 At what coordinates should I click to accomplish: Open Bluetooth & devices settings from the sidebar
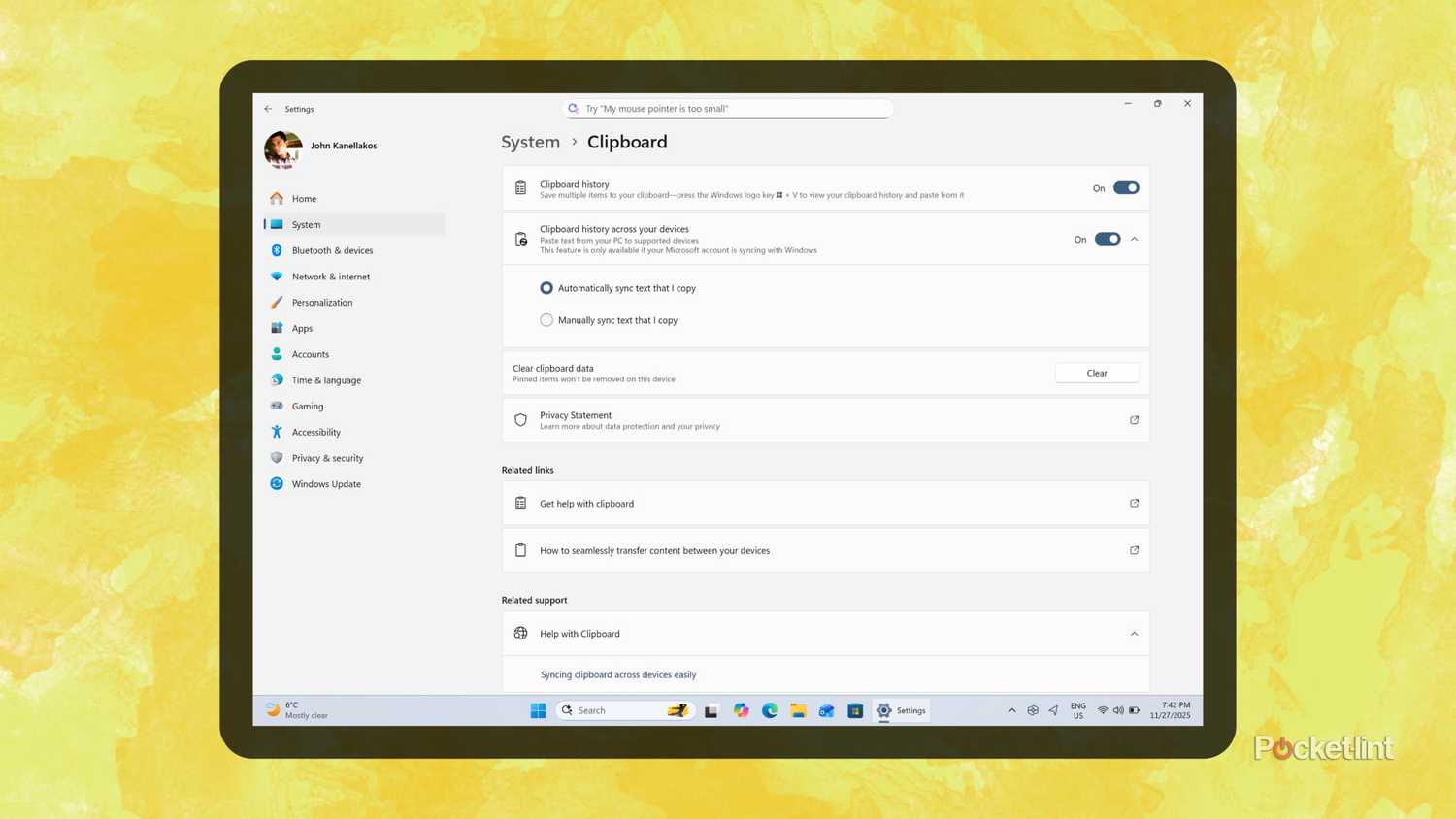(332, 250)
